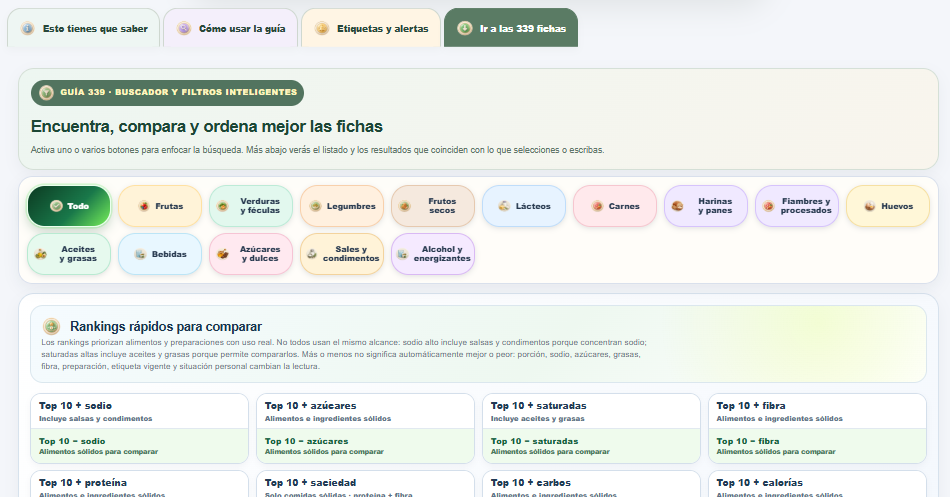The image size is (950, 497).
Task: Show the 'Top 10 + calorías' ranking
Action: pyautogui.click(x=817, y=484)
